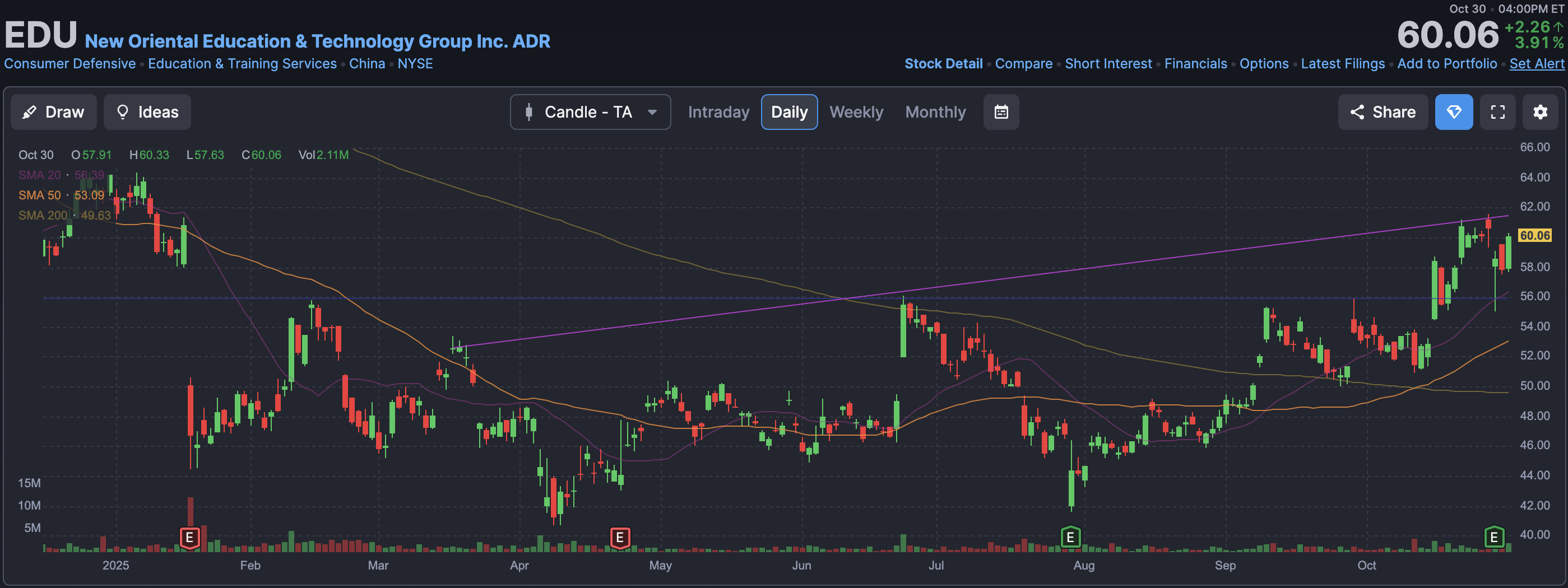
Task: Click the red earnings E marker in late April
Action: (x=620, y=538)
